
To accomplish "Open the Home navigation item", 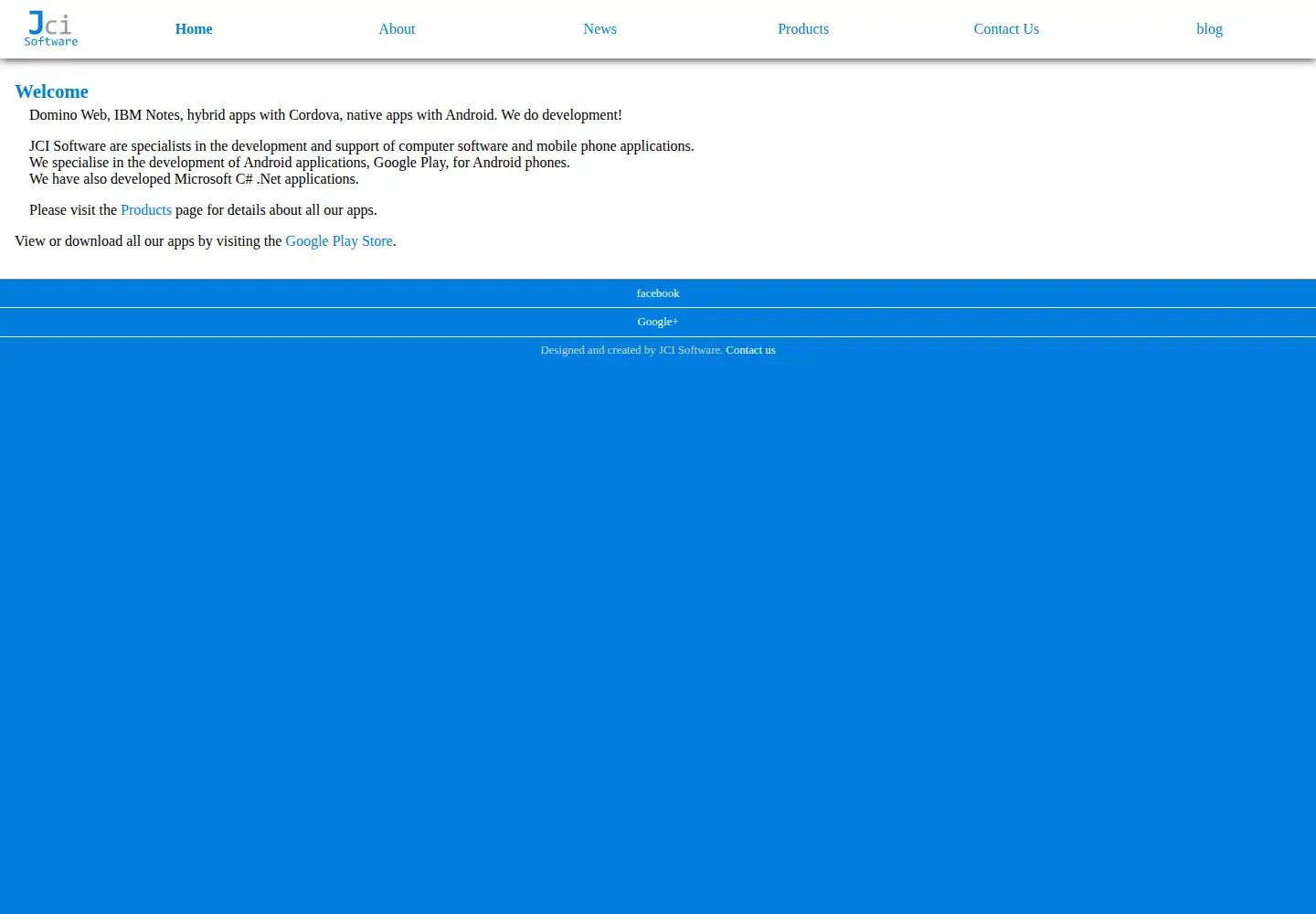I will [194, 29].
